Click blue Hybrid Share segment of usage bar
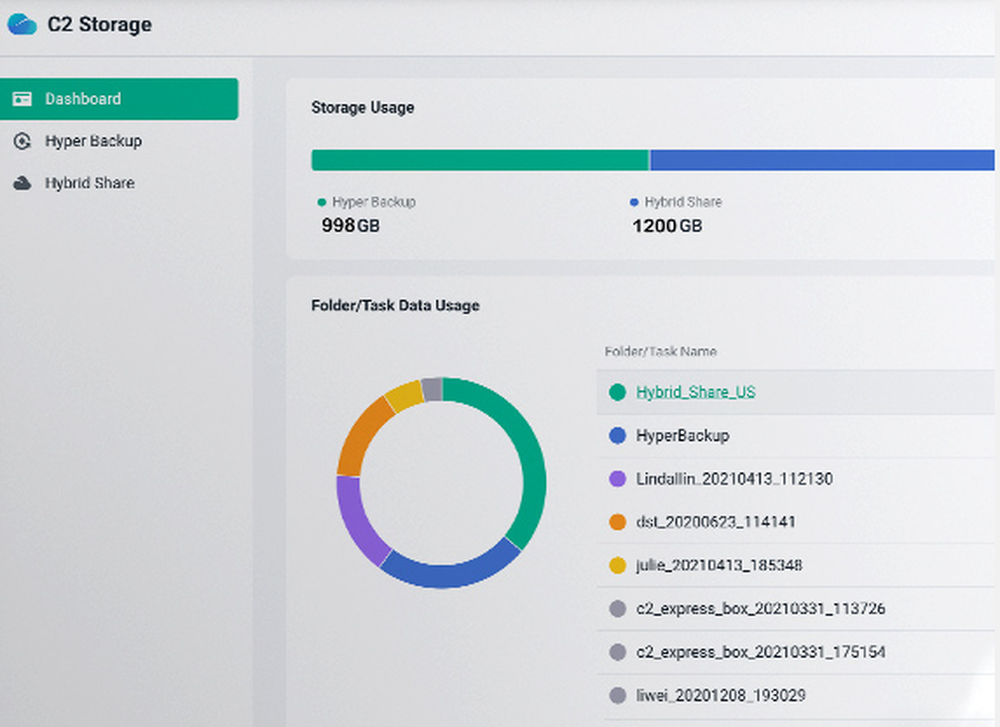Screen dimensions: 1000x727 (x=822, y=160)
